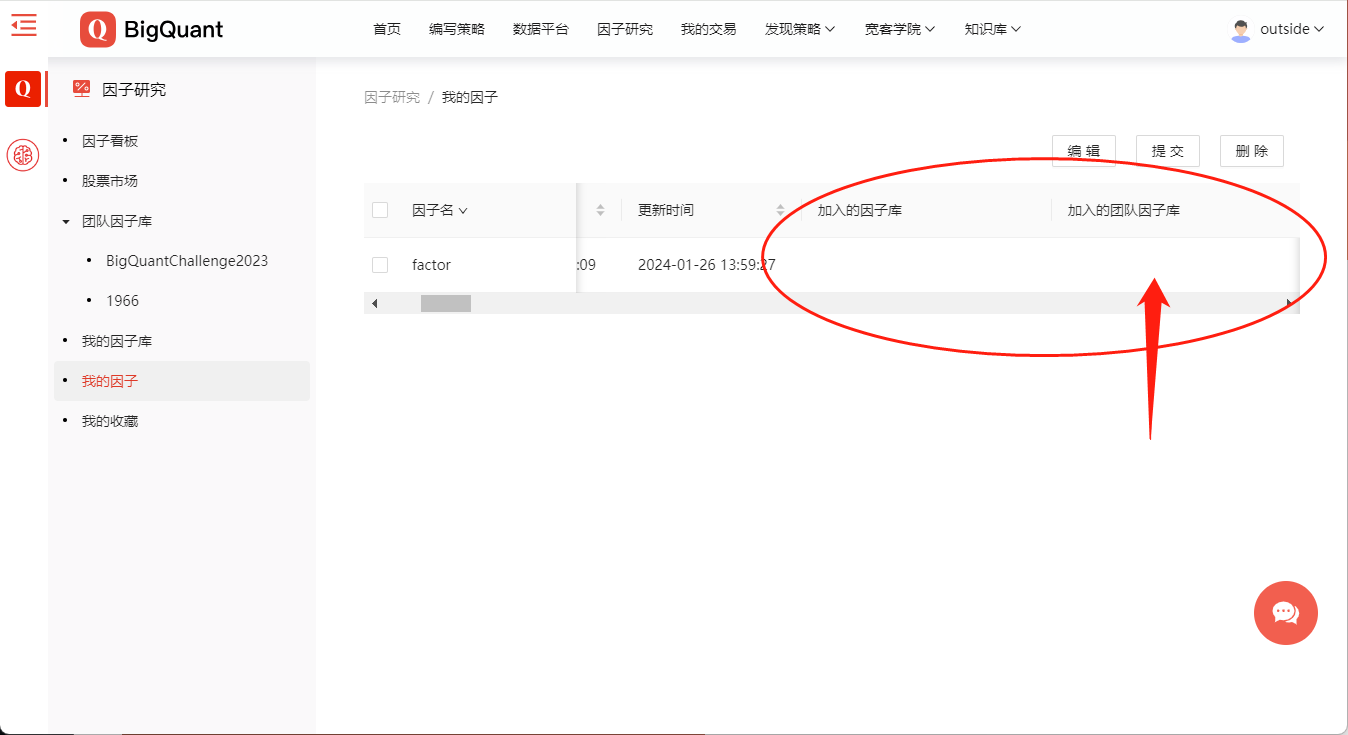
Task: Click the factor research icon beside 因子研究
Action: 82,89
